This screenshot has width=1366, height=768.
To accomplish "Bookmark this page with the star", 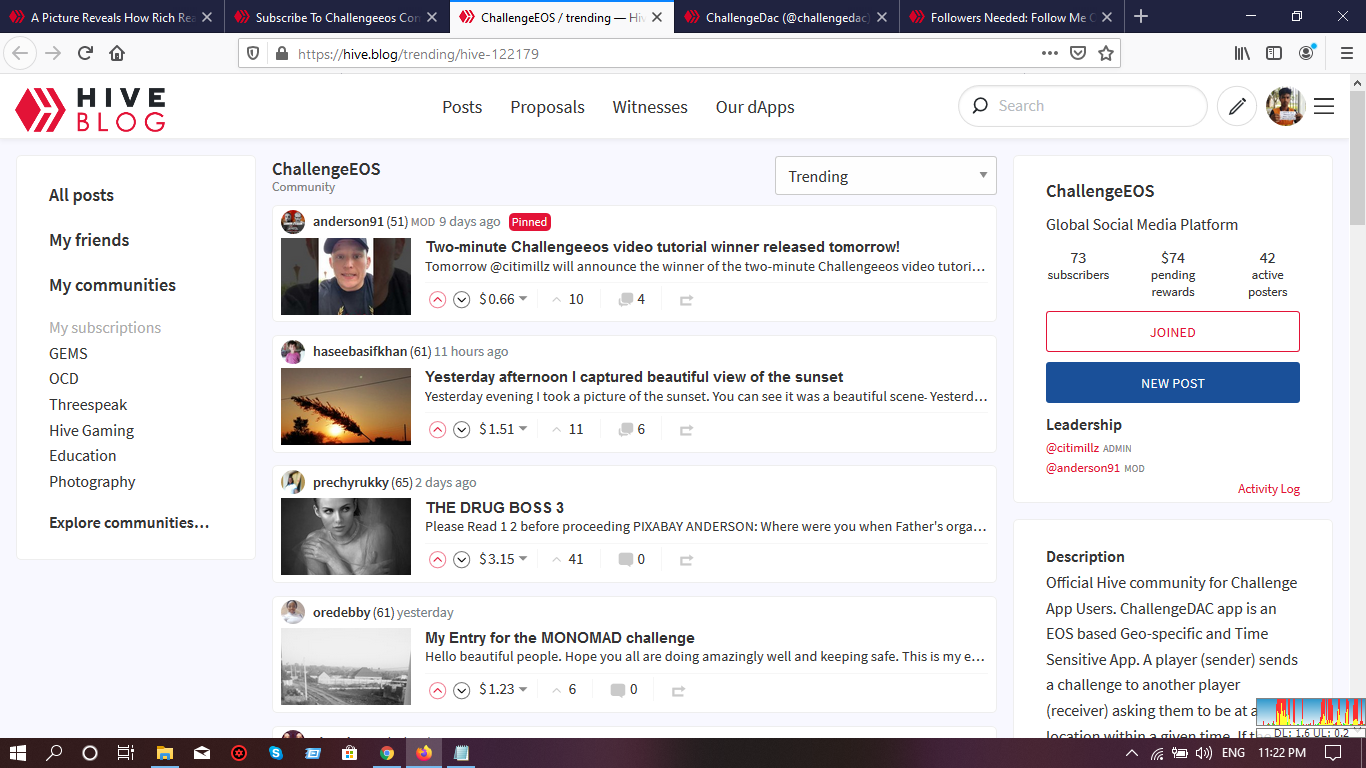I will [x=1106, y=53].
